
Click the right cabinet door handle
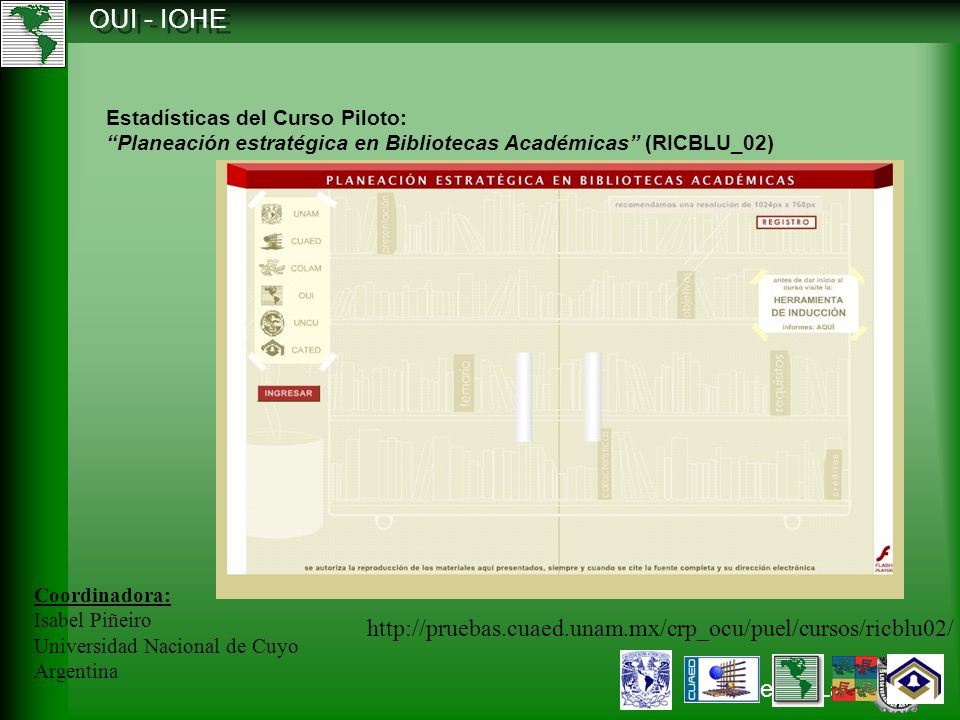[x=592, y=396]
